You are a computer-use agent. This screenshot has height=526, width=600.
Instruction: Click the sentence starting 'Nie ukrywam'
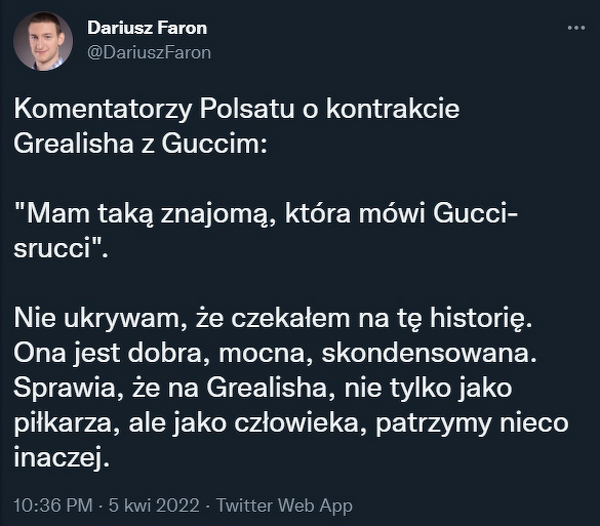(x=264, y=318)
